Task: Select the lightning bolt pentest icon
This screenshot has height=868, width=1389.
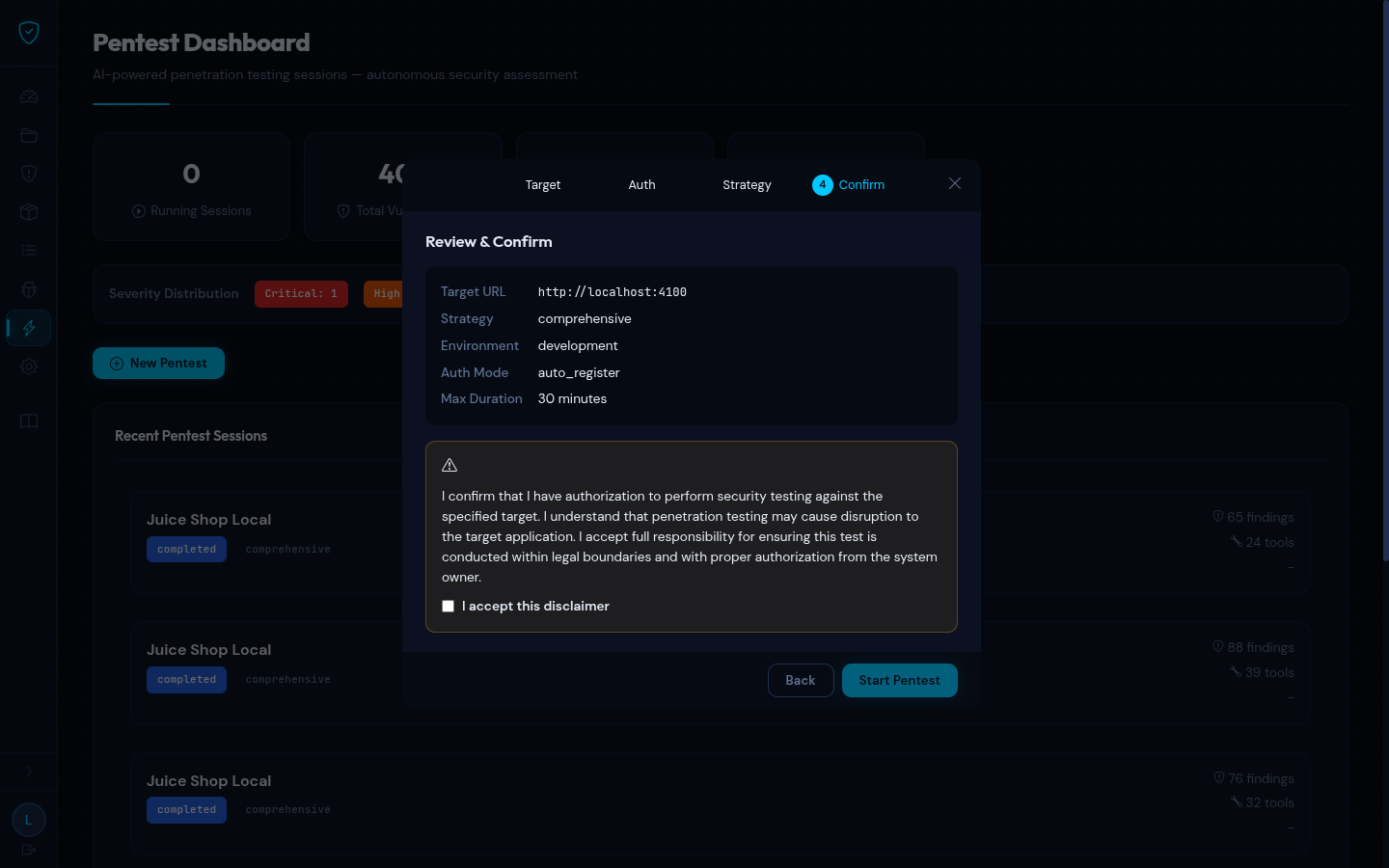Action: point(29,328)
